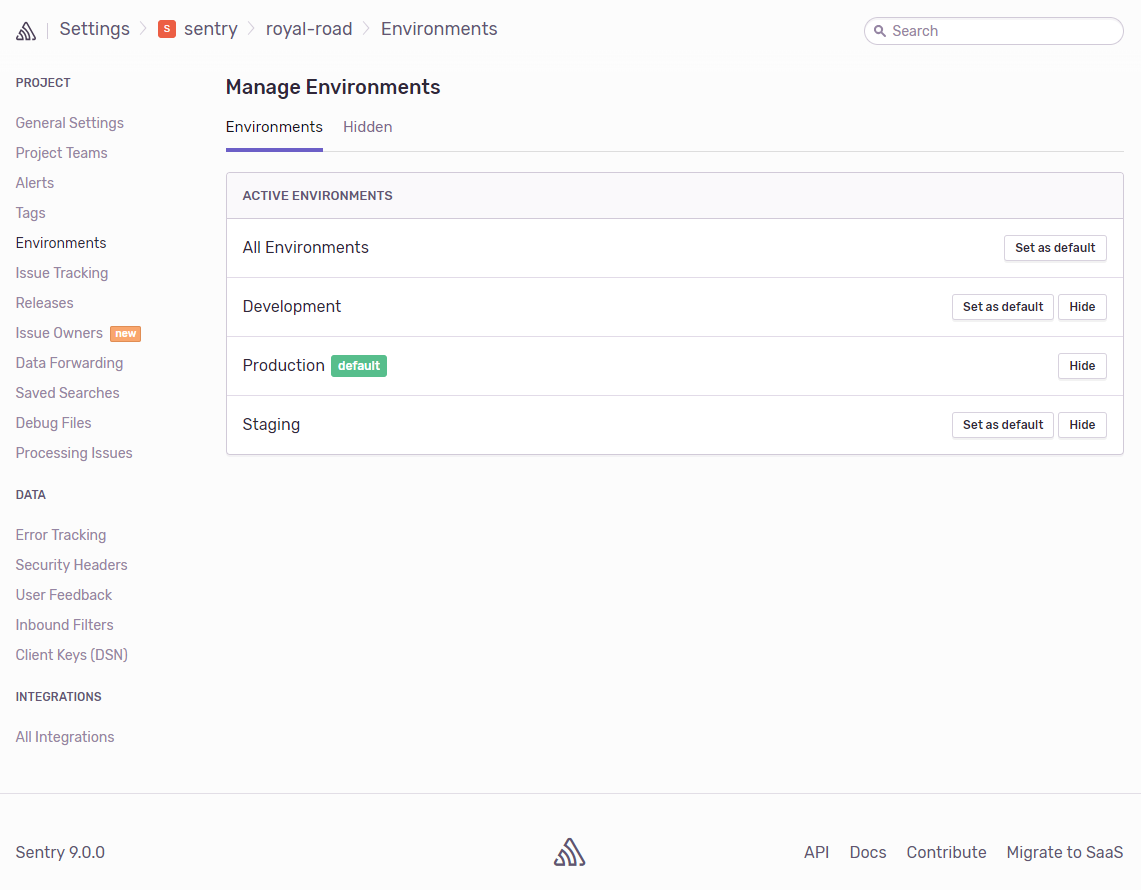Click the Sentry 9.0.0 version text
Image resolution: width=1141 pixels, height=890 pixels.
tap(60, 852)
